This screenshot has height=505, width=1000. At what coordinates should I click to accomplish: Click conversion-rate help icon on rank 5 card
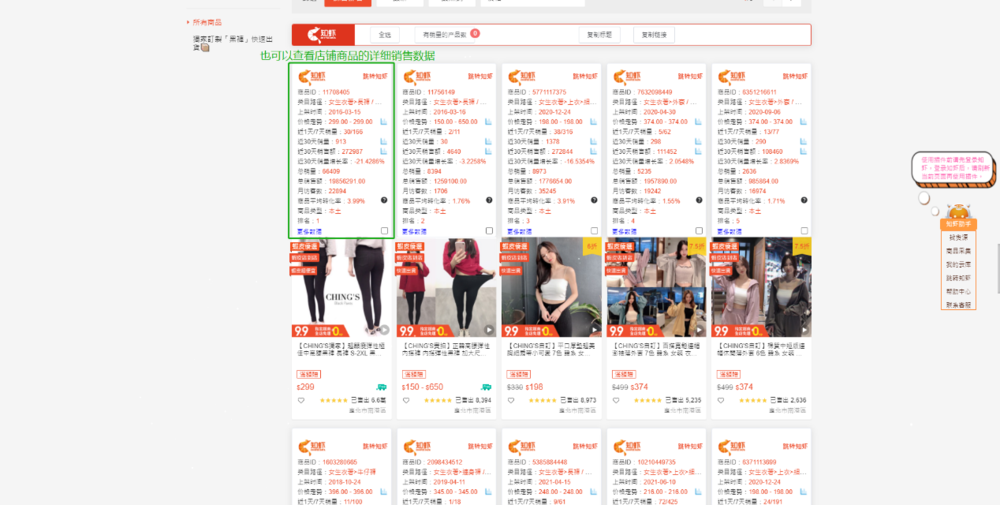(x=804, y=200)
